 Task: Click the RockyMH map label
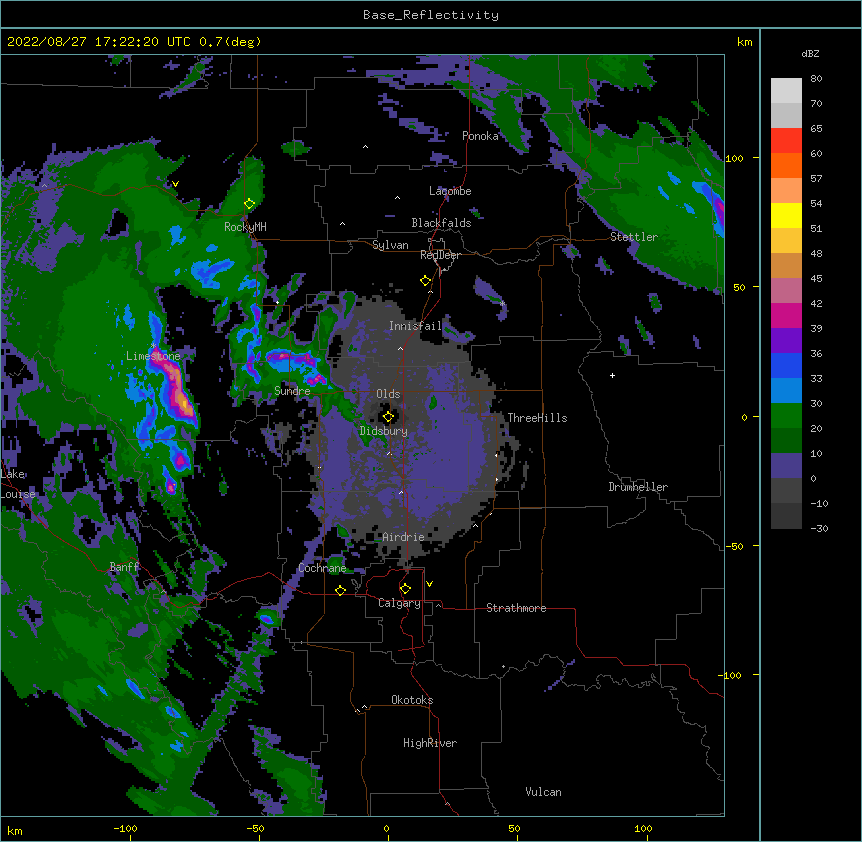point(245,227)
